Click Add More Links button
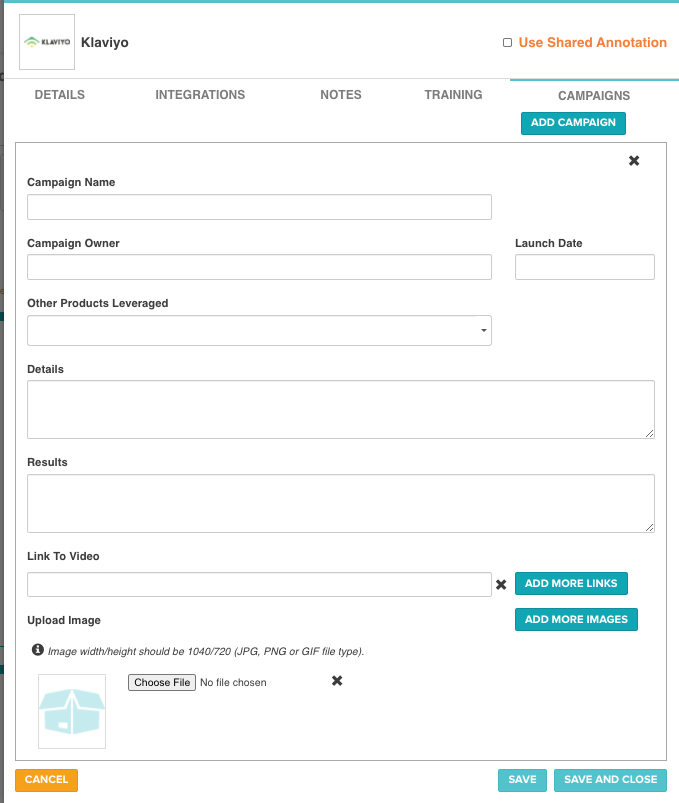679x803 pixels. pos(571,583)
